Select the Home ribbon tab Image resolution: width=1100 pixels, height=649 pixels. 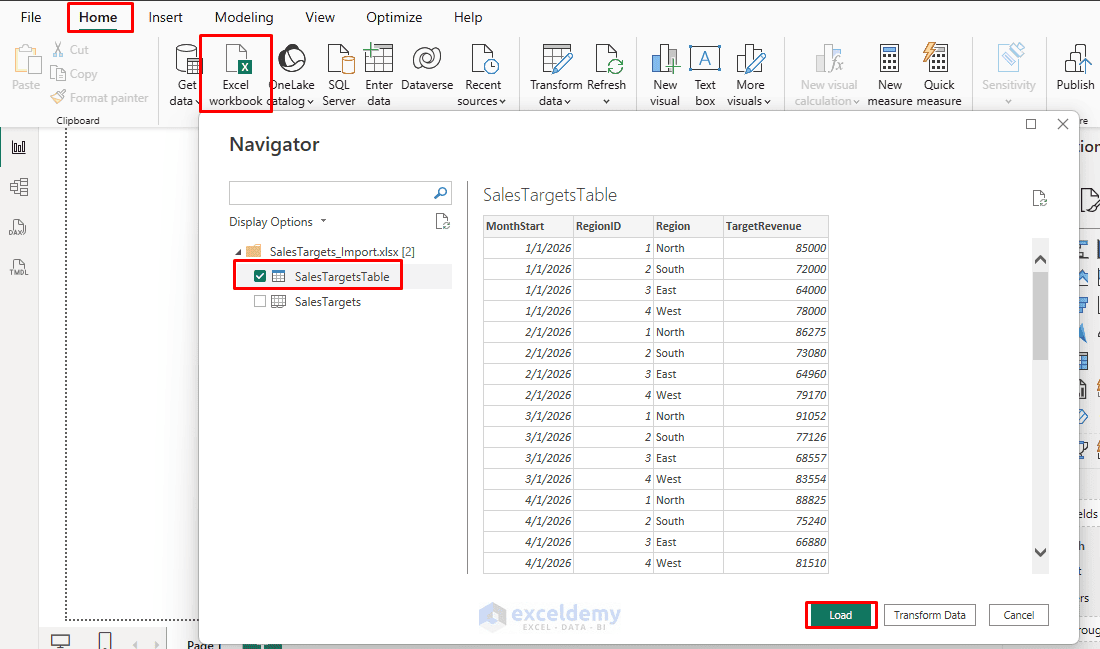(x=98, y=18)
